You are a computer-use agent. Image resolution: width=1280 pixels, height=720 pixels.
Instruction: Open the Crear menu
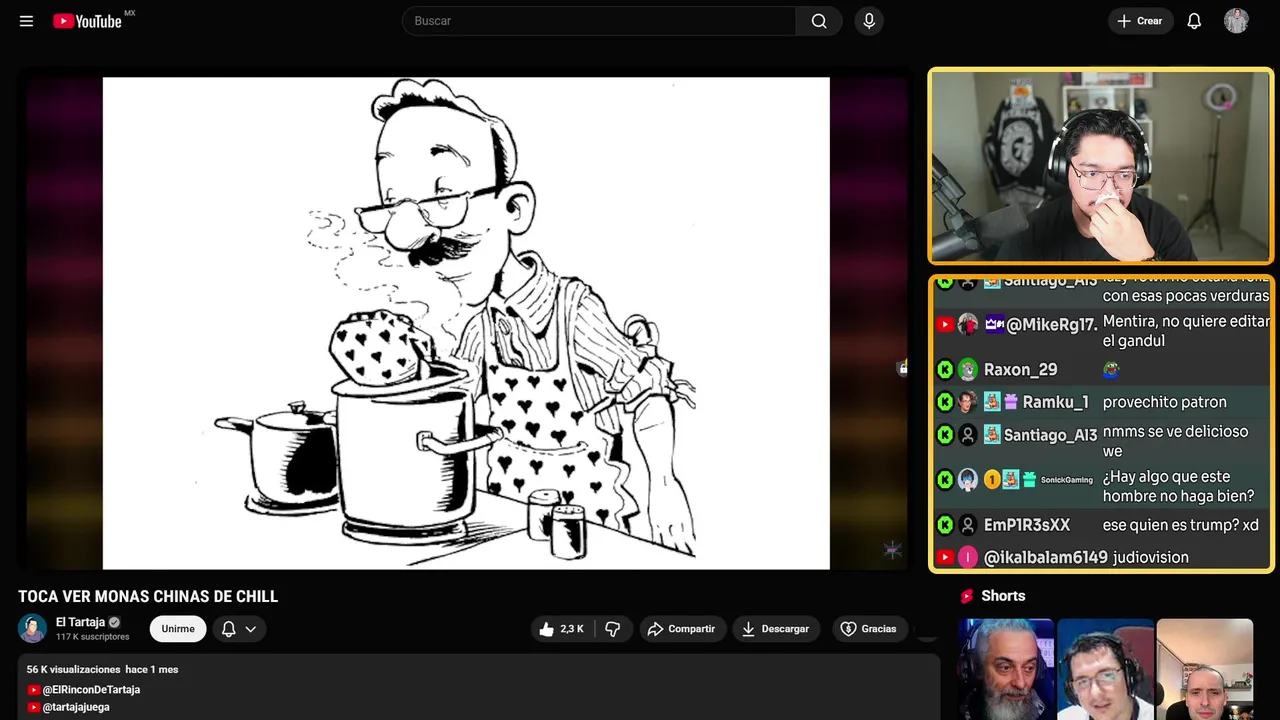pos(1140,21)
